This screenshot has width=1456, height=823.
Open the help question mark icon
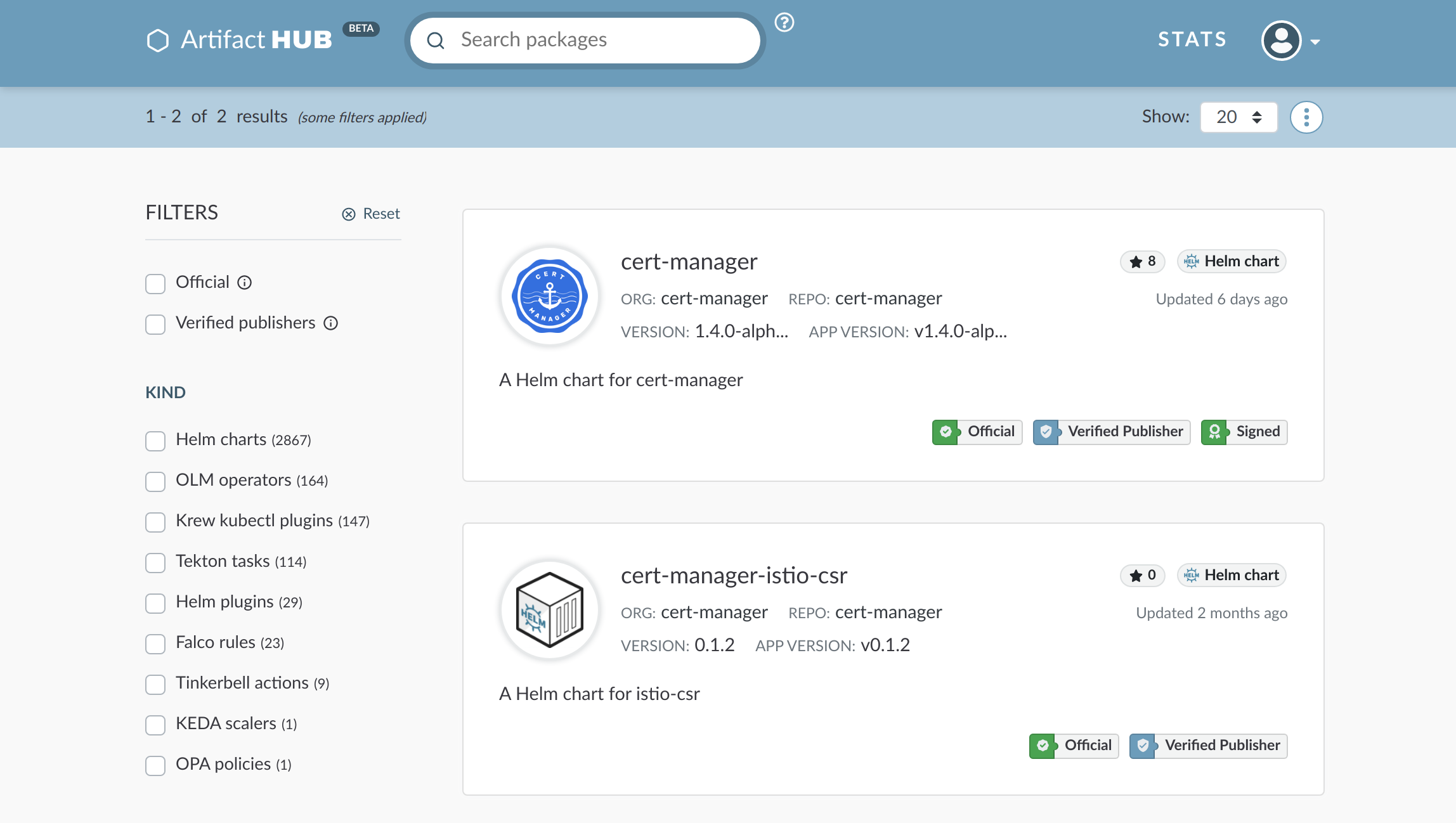[784, 22]
